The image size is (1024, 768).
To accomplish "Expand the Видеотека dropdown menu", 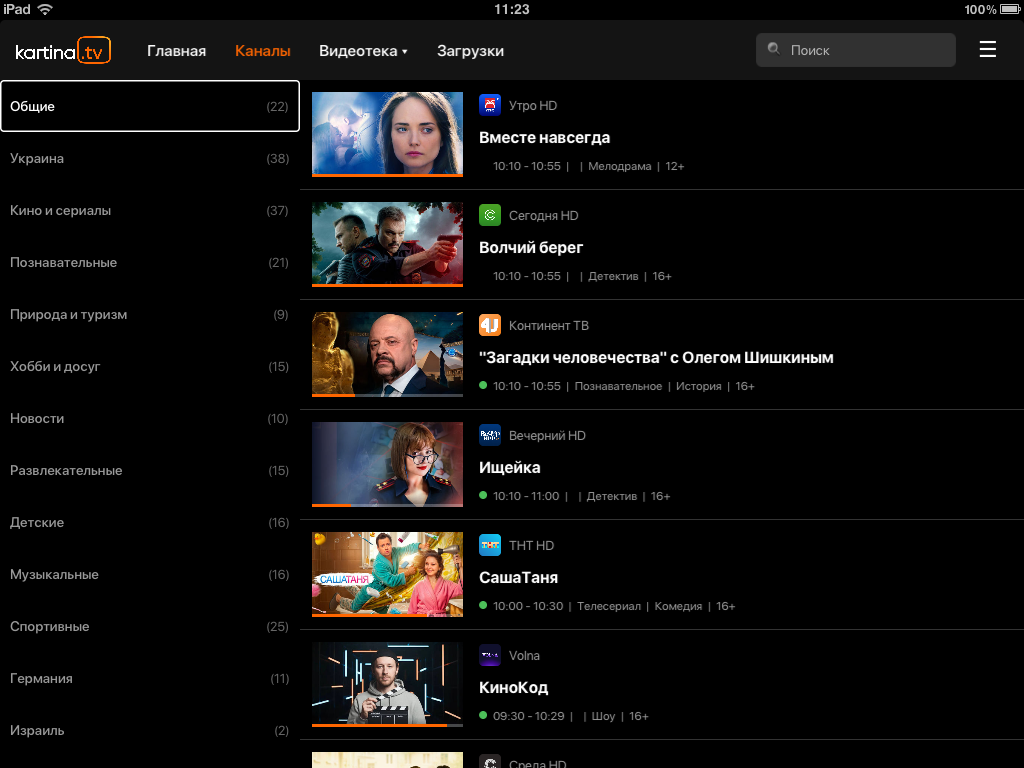I will [x=363, y=51].
